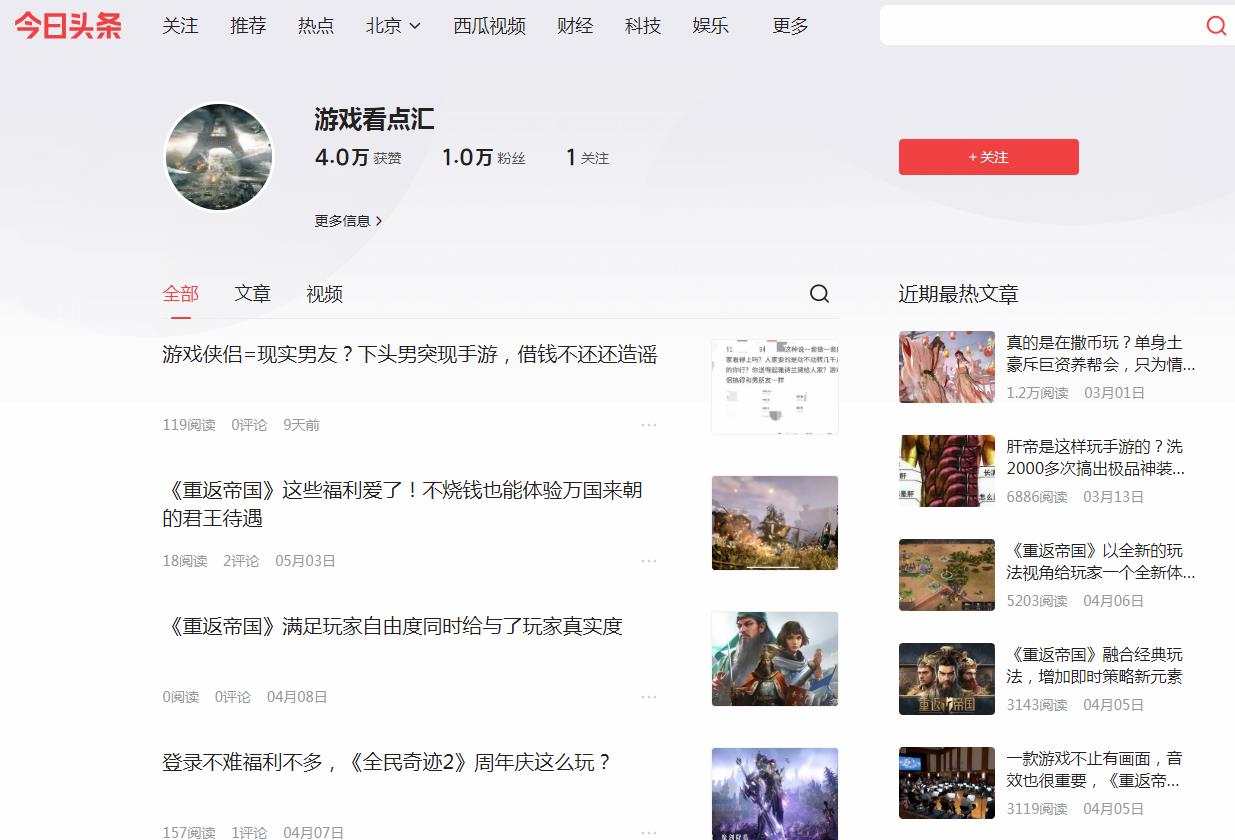This screenshot has width=1235, height=840.
Task: Open article 登录不难福利不多 全民奇迹2
Action: coord(387,763)
